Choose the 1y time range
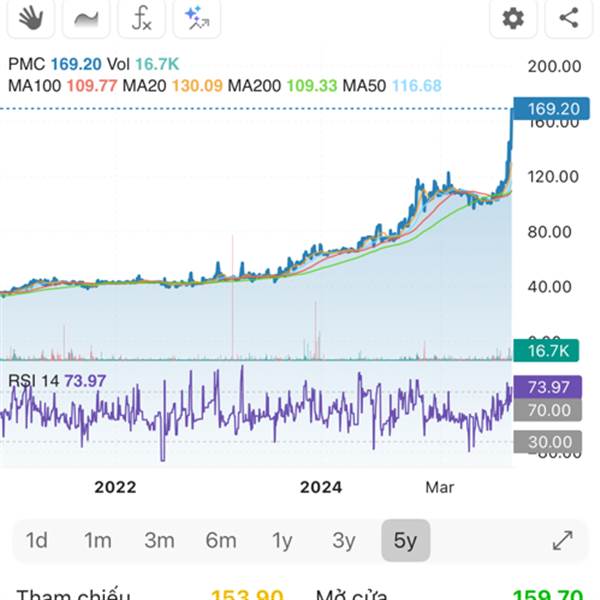The image size is (600, 600). pos(282,541)
